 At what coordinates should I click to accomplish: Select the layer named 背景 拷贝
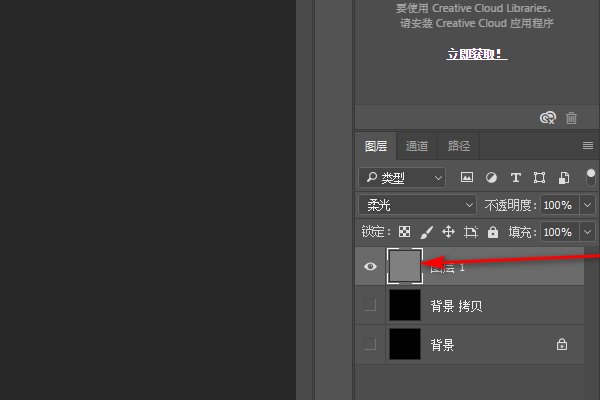[x=470, y=305]
